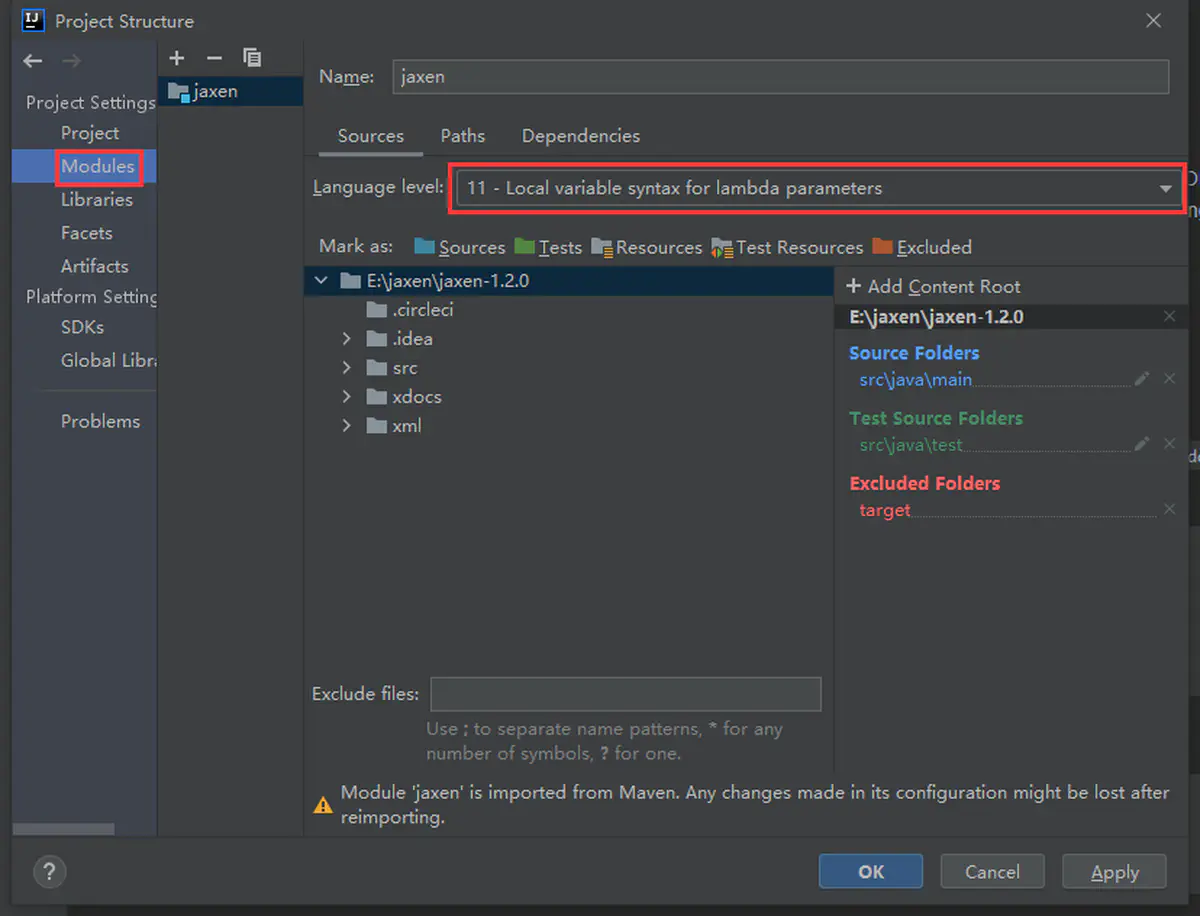
Task: Click src\java\main source folder path
Action: [916, 380]
